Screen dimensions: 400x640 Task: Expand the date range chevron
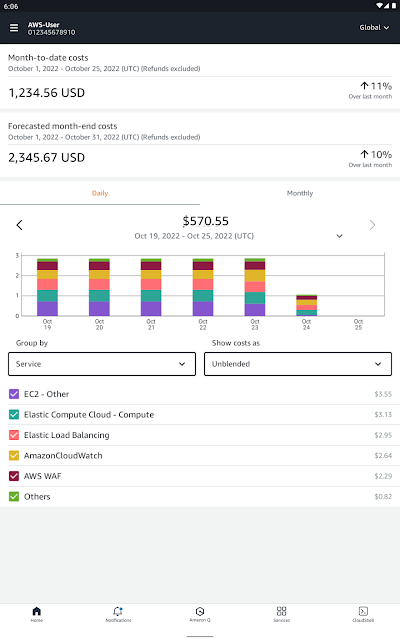point(340,236)
